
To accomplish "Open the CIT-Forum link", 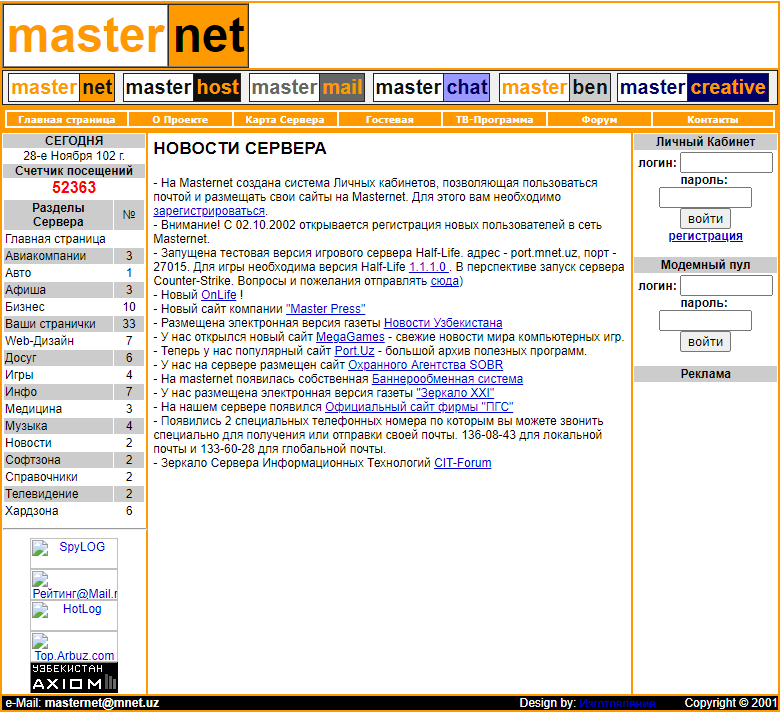I will click(x=462, y=463).
